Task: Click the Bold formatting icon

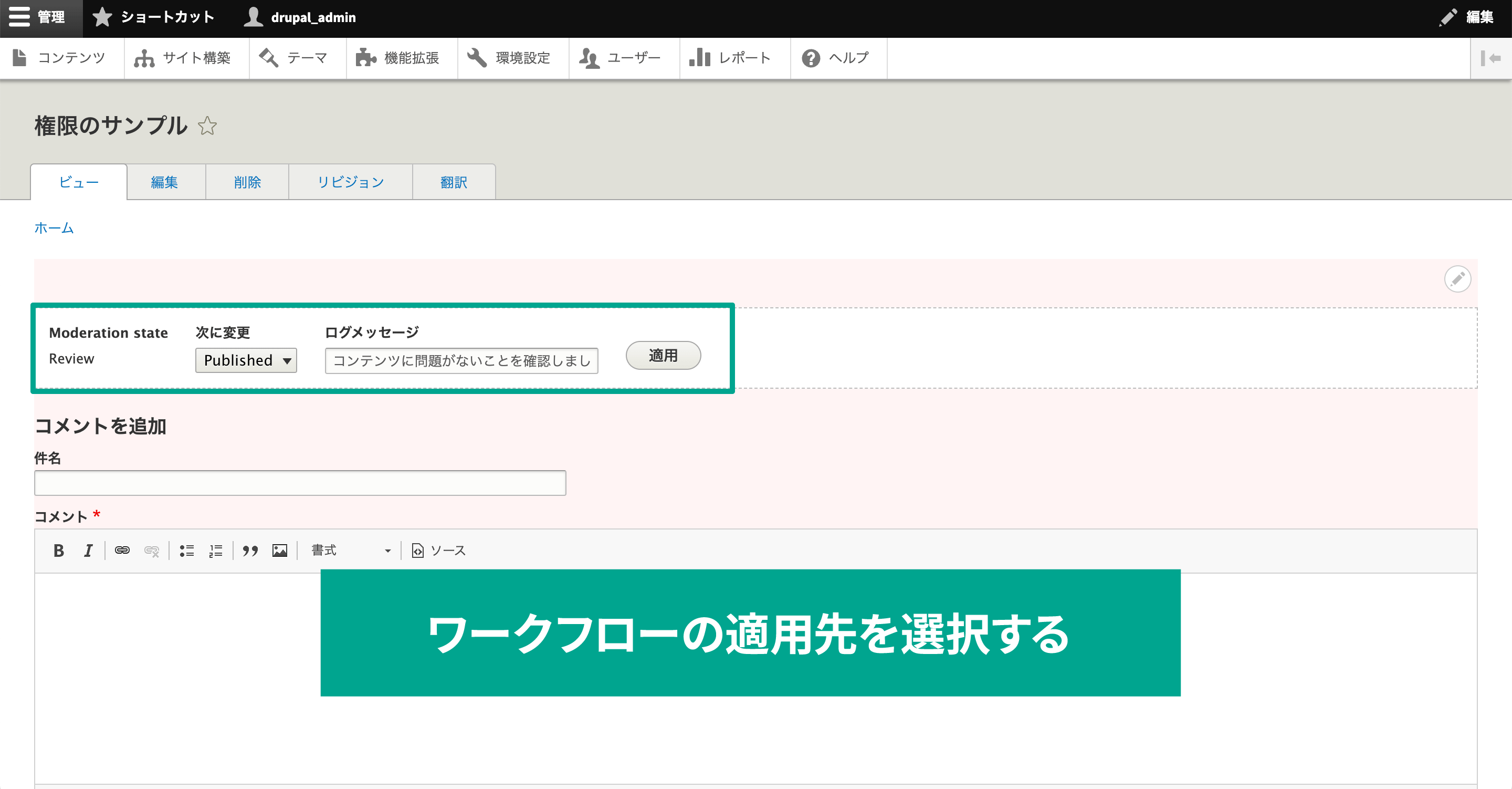Action: (58, 549)
